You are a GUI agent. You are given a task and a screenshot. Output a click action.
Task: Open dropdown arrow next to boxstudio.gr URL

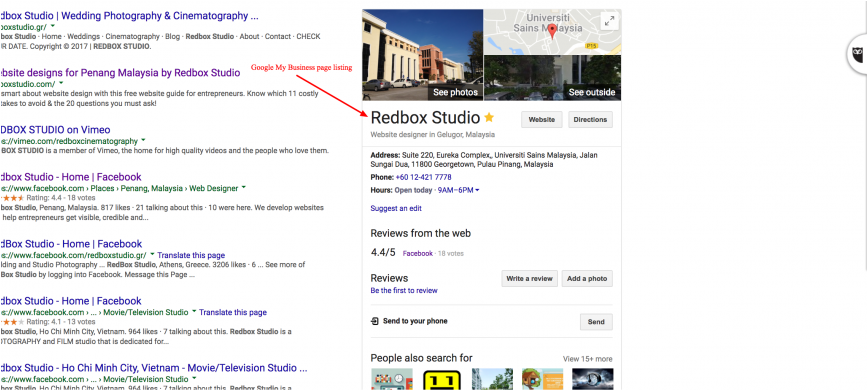53,26
